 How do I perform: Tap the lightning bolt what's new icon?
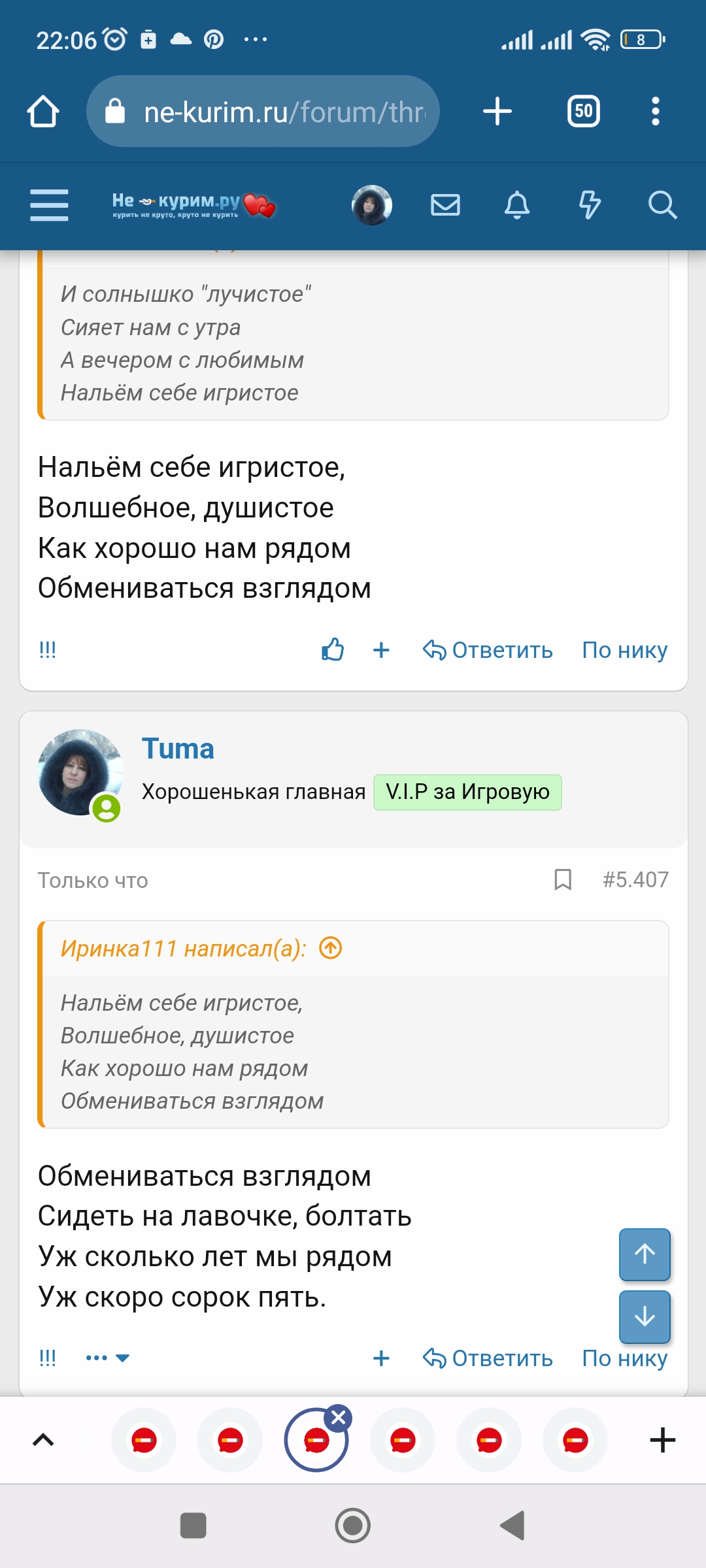[589, 205]
